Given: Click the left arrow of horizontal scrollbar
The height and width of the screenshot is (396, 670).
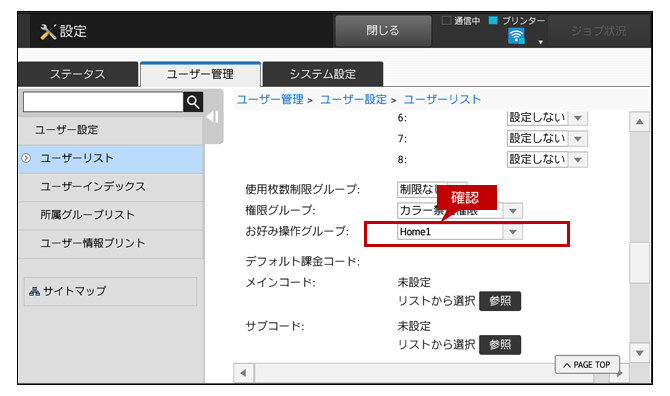Looking at the screenshot, I should click(244, 373).
